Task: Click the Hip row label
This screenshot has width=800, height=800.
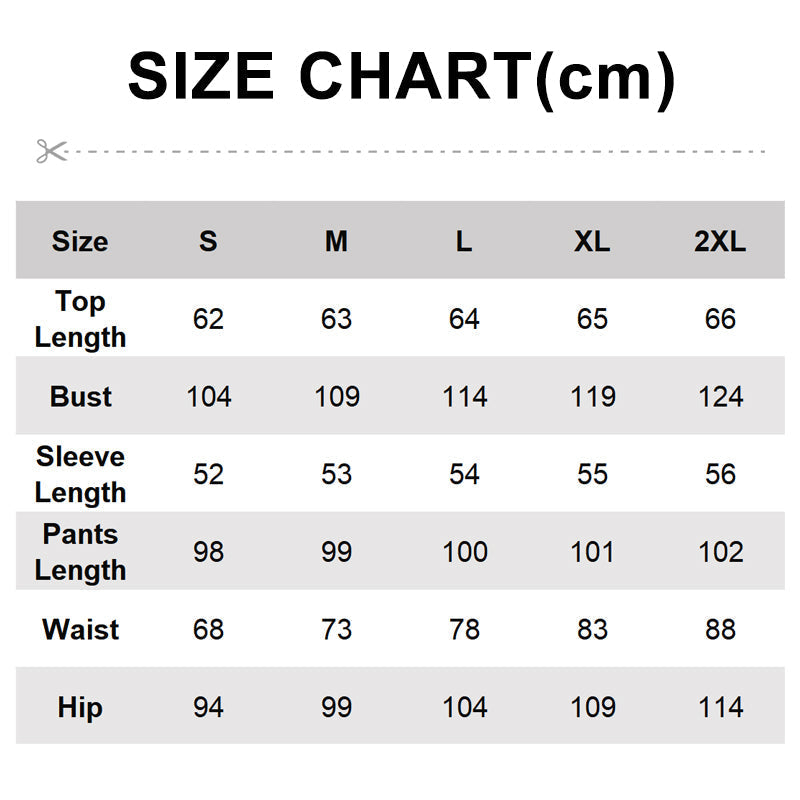Action: pyautogui.click(x=80, y=708)
